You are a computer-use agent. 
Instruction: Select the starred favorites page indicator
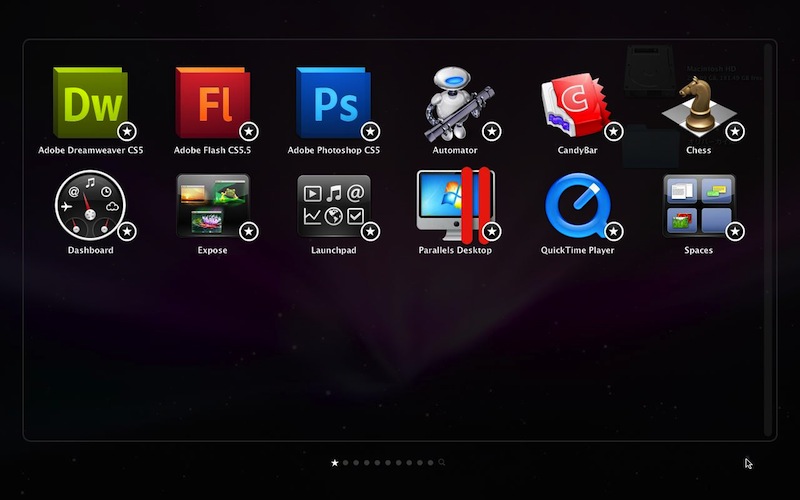(335, 463)
